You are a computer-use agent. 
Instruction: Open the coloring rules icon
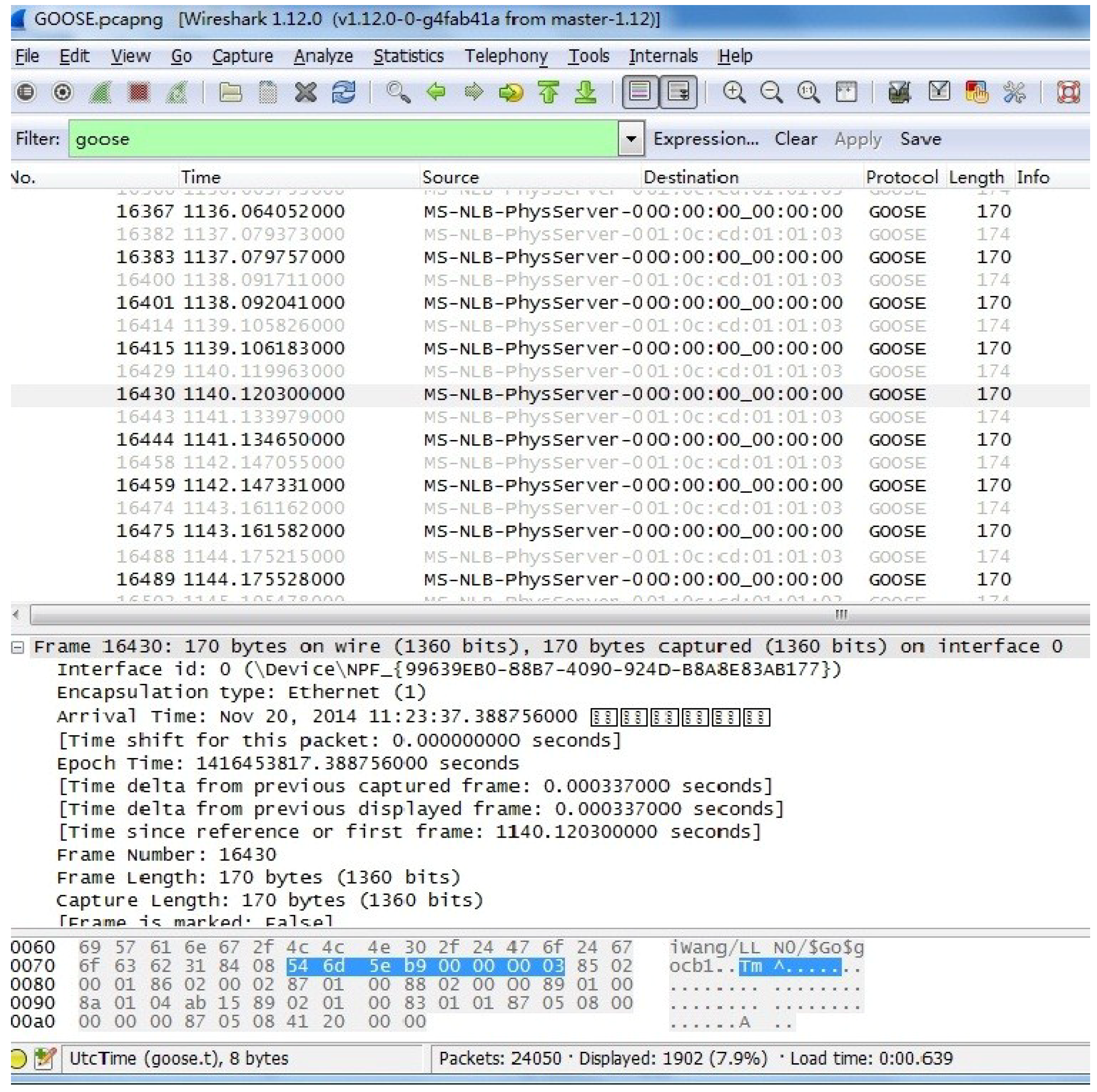coord(976,92)
